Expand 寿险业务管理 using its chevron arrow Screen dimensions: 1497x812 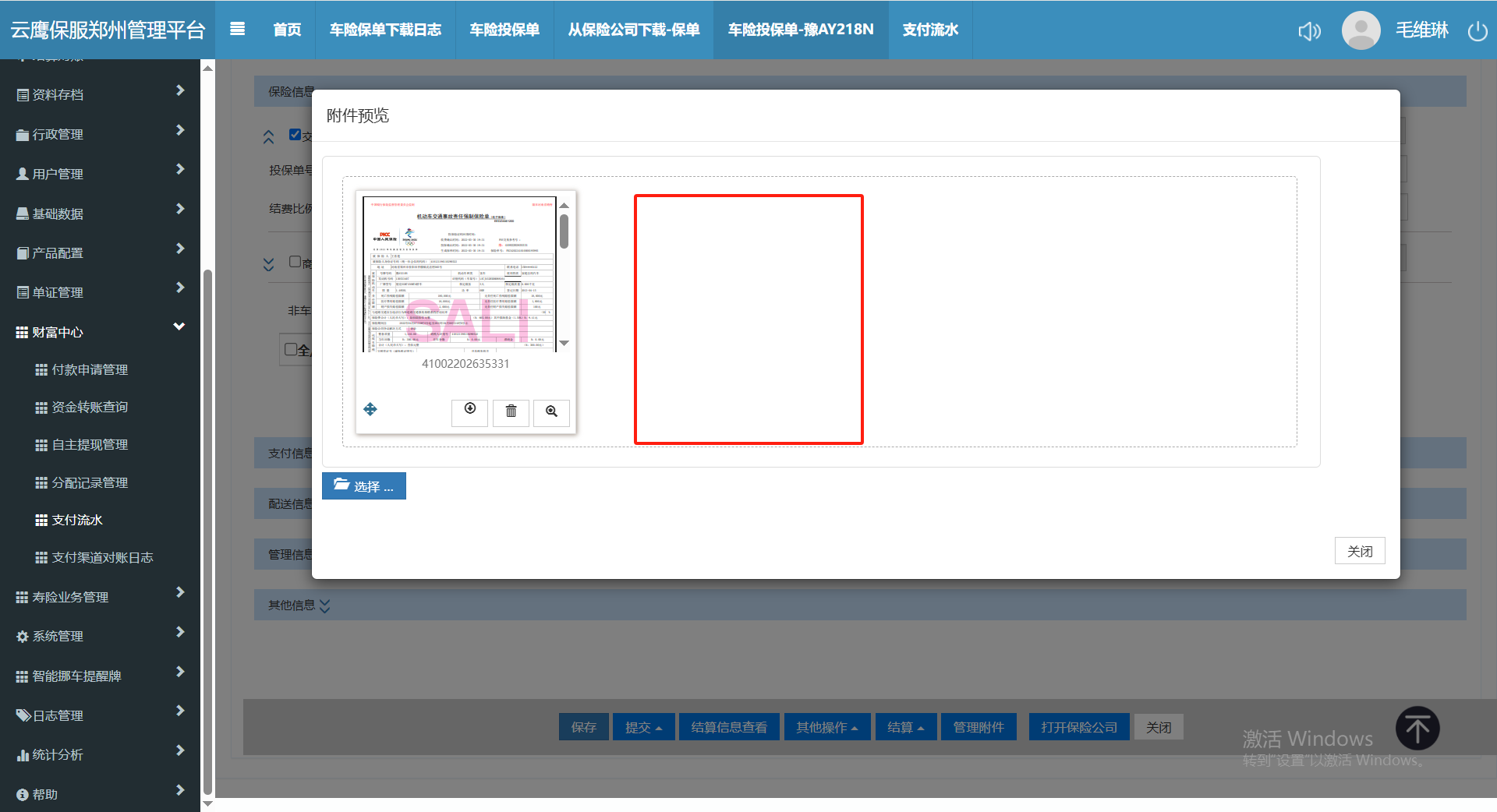tap(180, 592)
